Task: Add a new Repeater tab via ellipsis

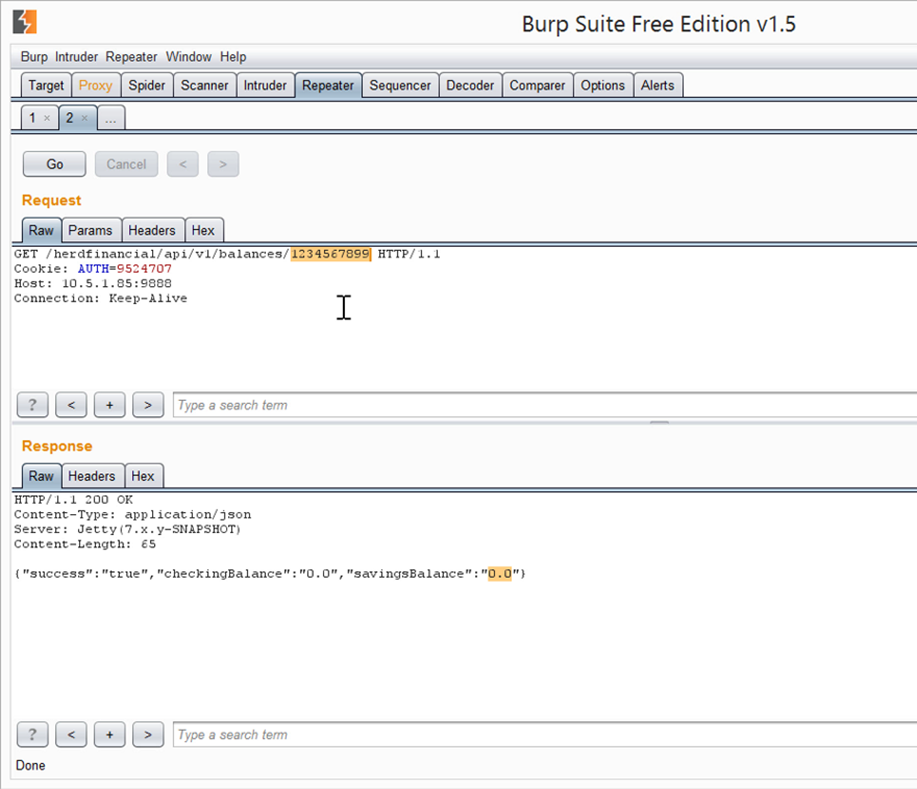Action: [x=111, y=118]
